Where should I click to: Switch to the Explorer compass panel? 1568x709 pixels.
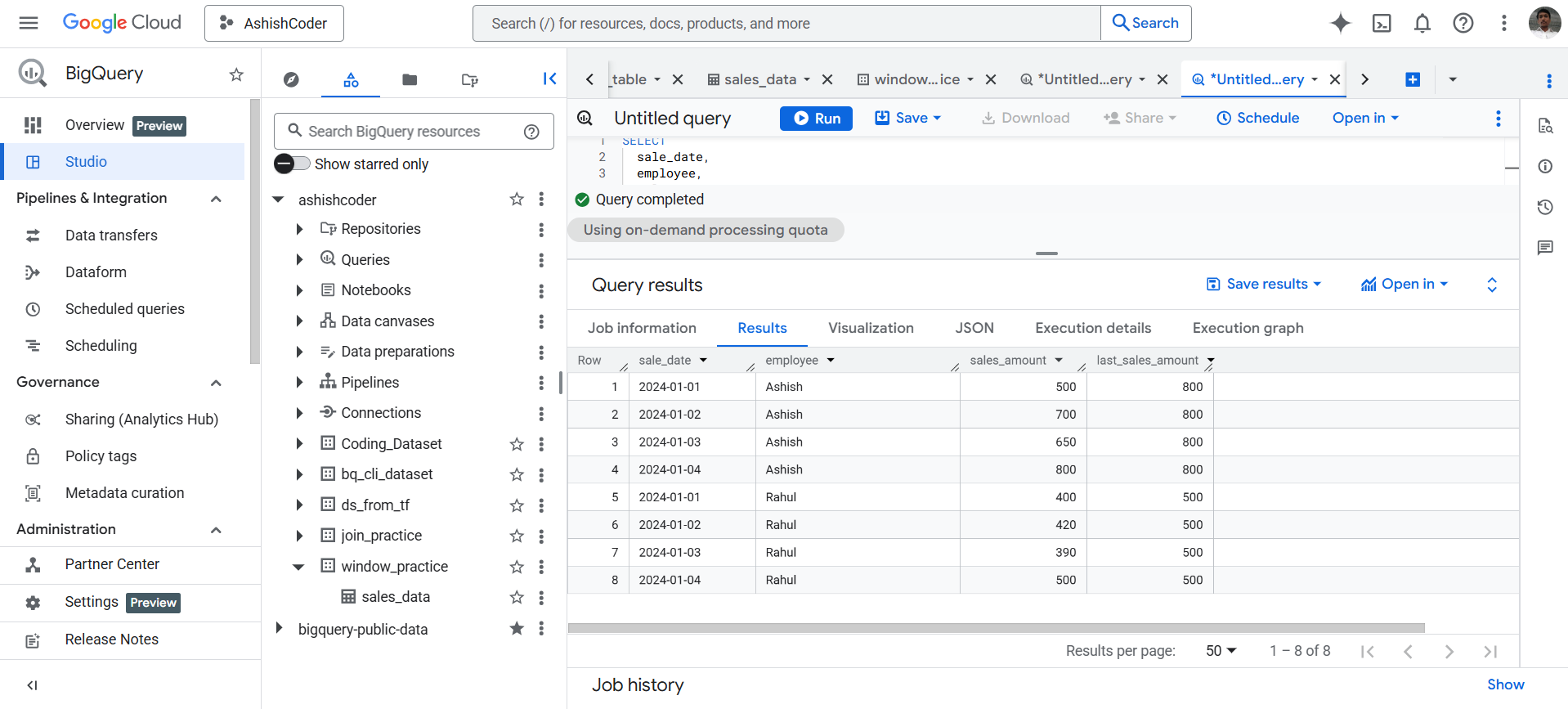point(291,79)
